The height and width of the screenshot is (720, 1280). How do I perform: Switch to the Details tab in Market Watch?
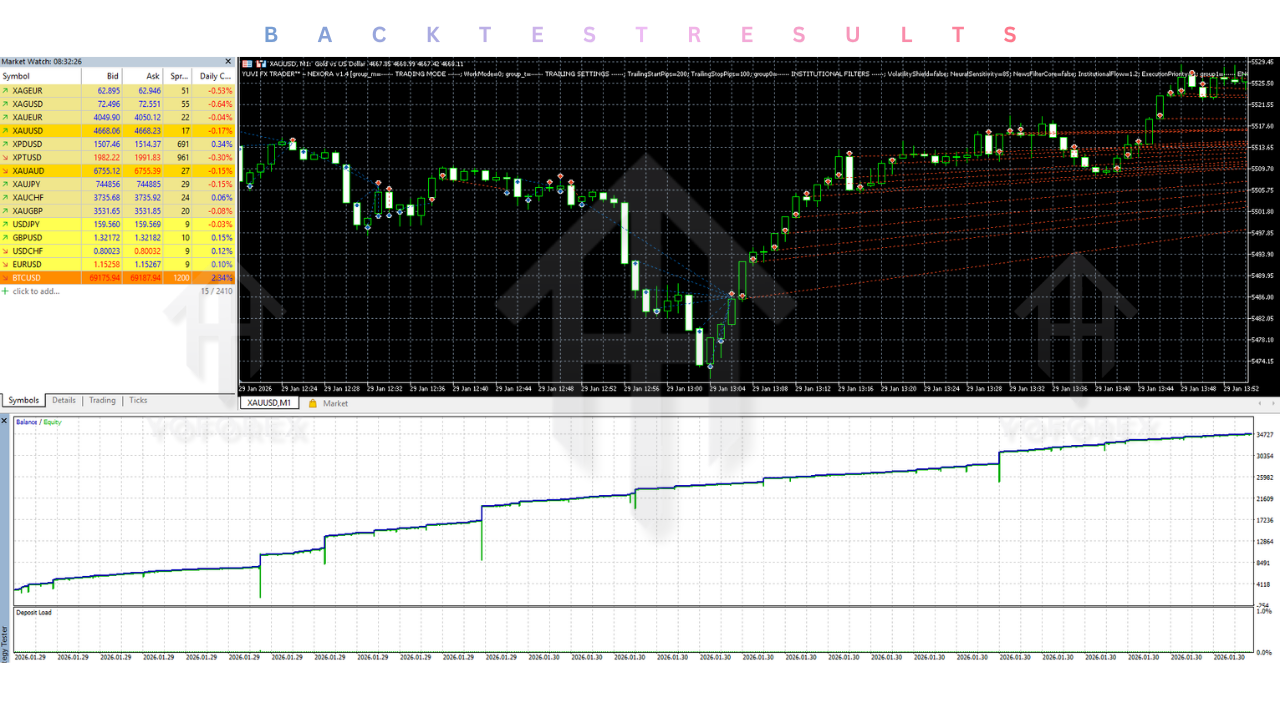pos(63,400)
